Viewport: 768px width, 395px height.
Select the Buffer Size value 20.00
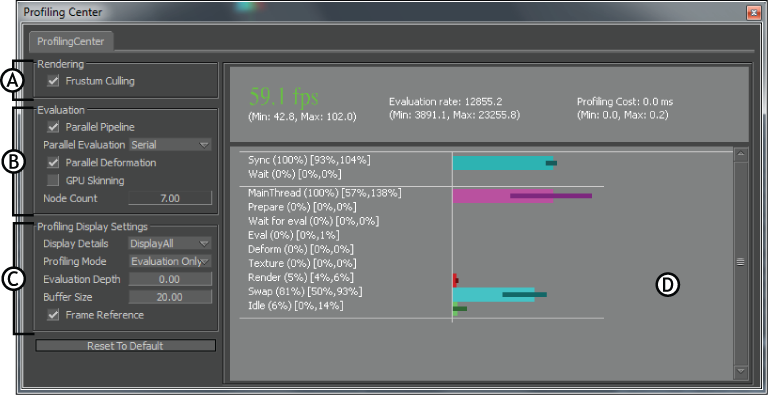point(170,297)
